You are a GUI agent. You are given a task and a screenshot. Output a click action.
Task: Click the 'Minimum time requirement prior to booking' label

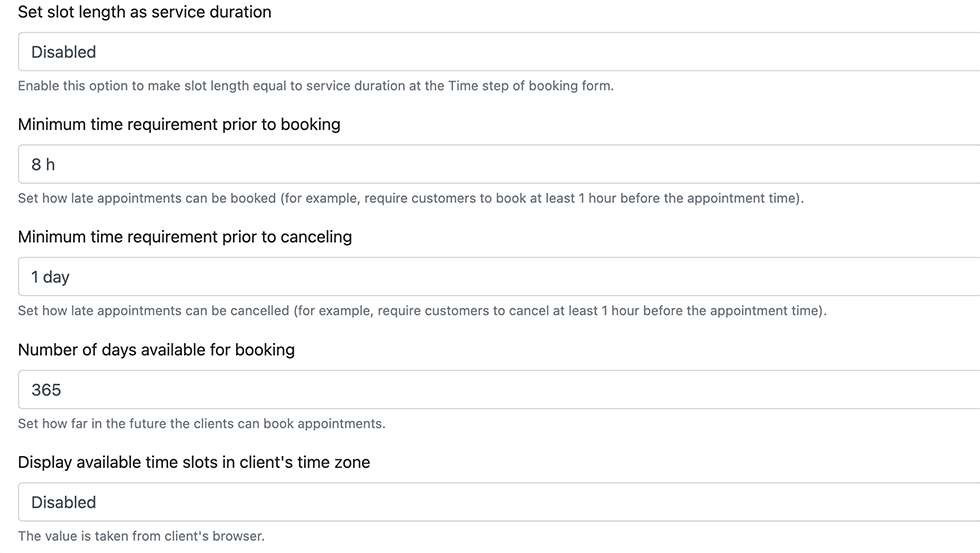pyautogui.click(x=179, y=125)
